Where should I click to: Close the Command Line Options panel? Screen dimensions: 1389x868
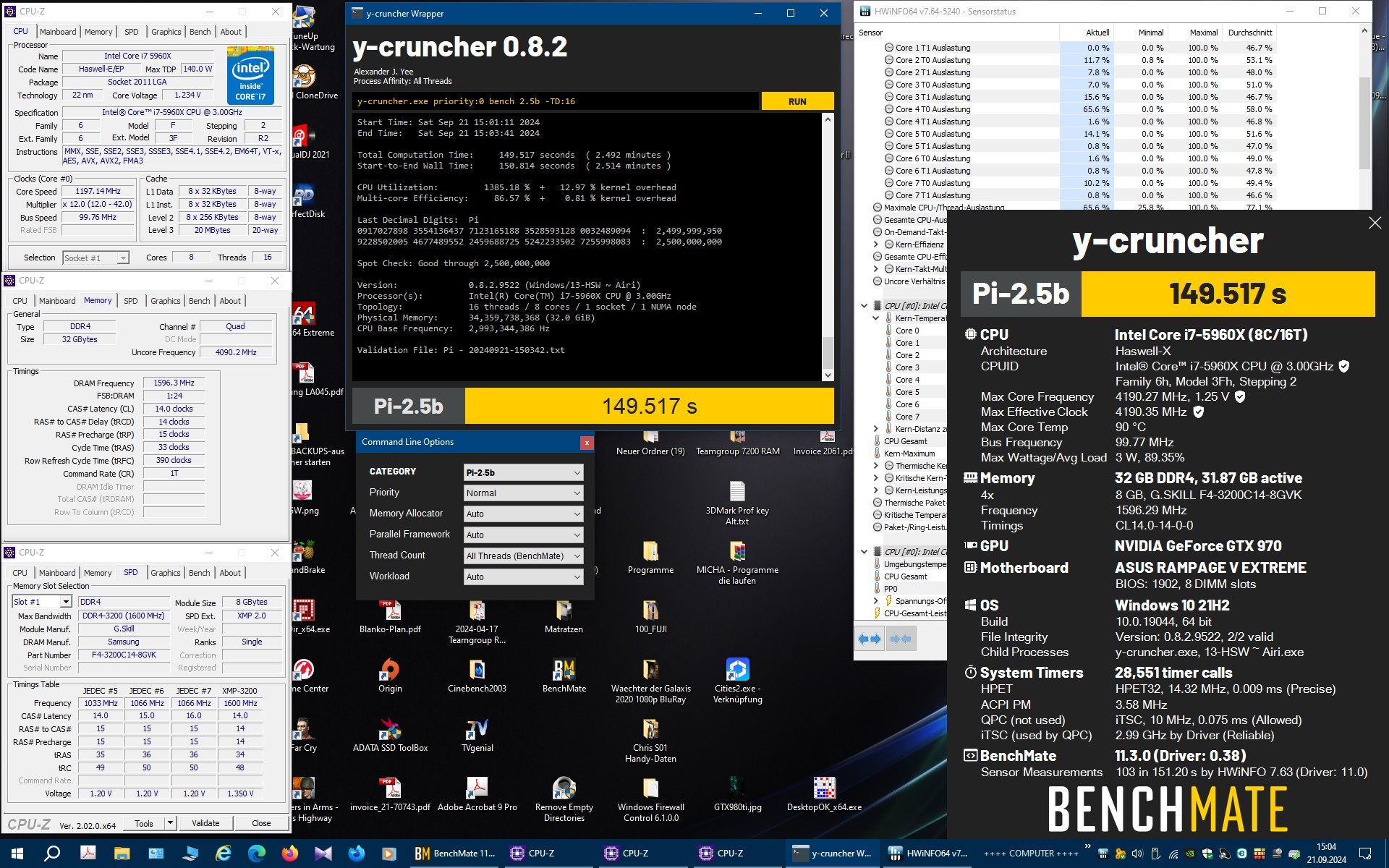[x=587, y=443]
